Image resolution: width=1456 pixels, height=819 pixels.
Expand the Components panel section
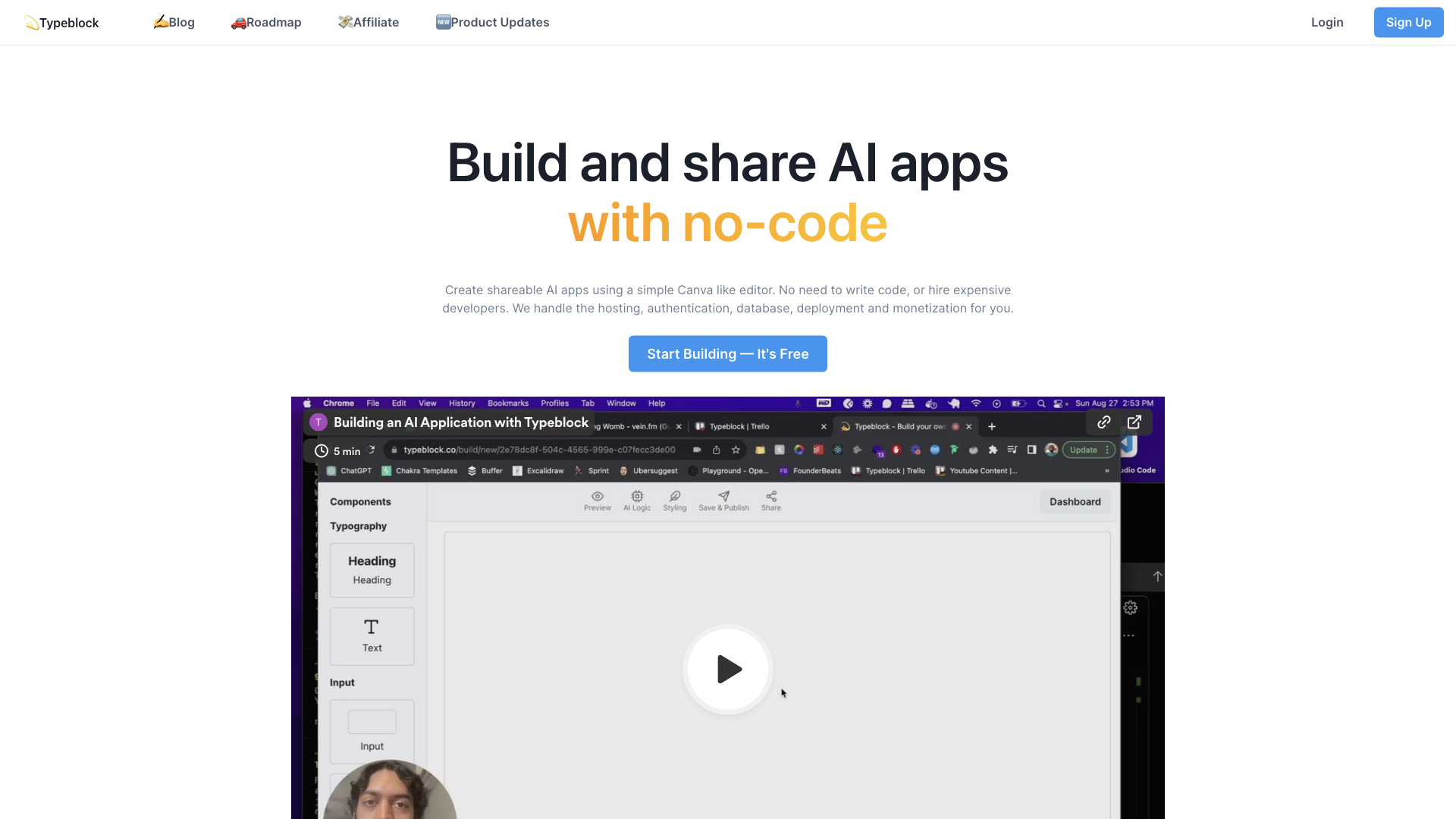click(360, 501)
